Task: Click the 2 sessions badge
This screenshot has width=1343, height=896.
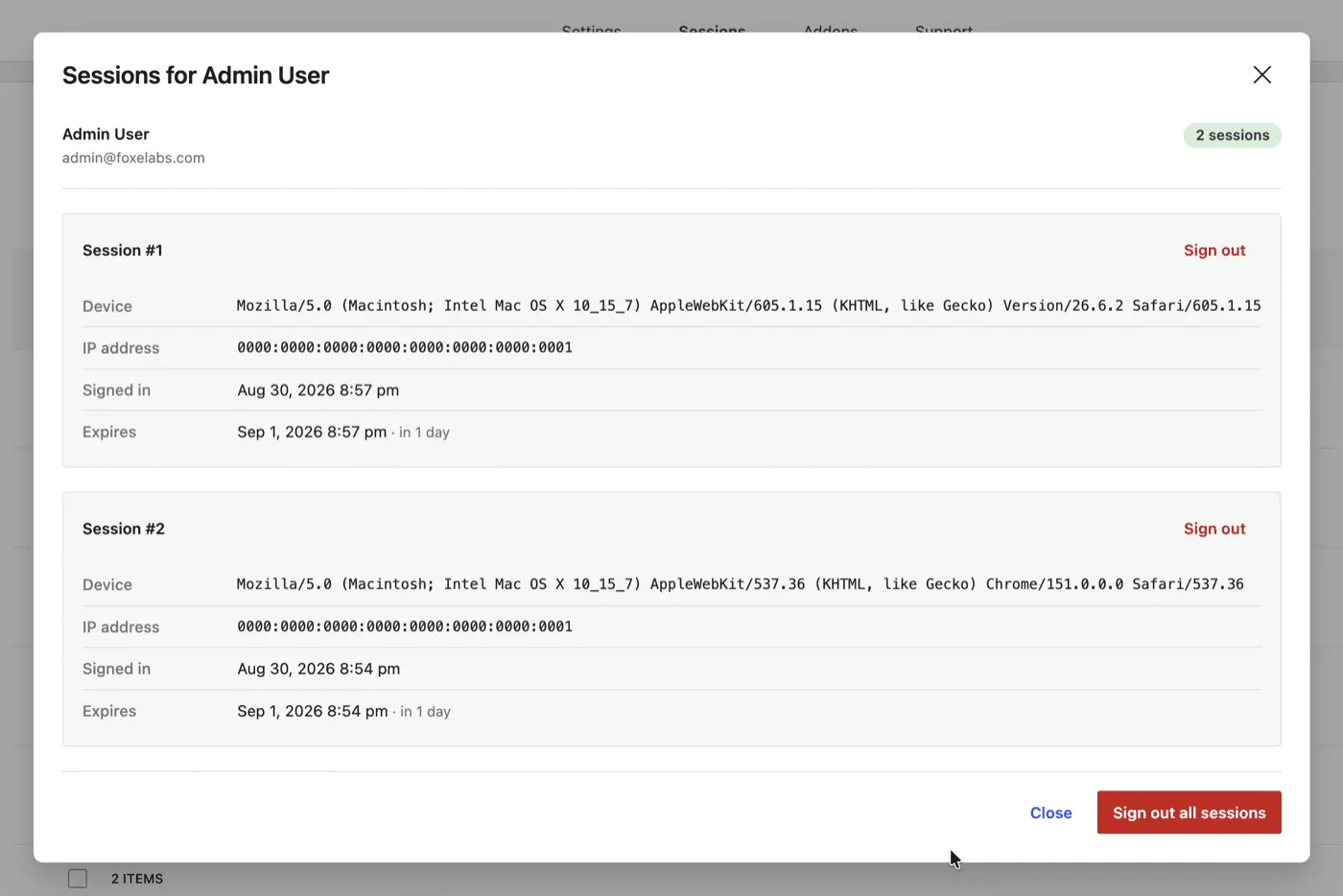Action: pyautogui.click(x=1232, y=135)
